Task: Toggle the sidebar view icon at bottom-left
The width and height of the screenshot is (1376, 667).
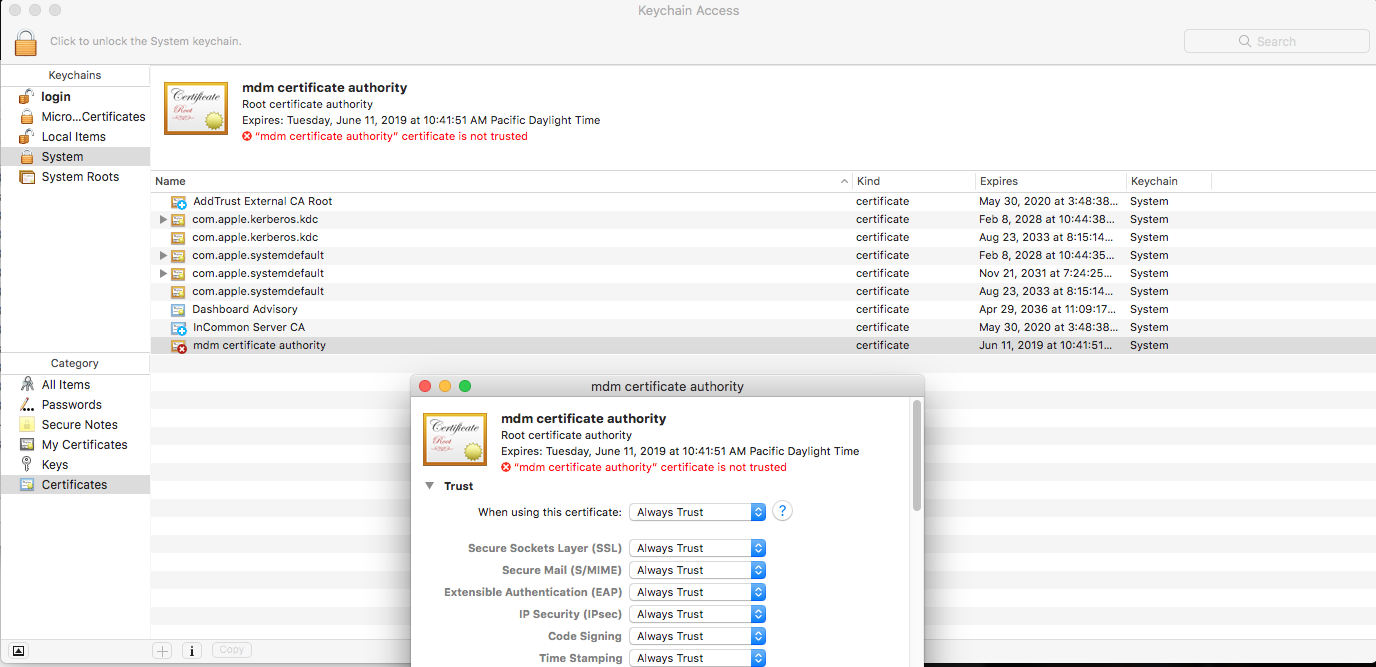Action: click(19, 650)
